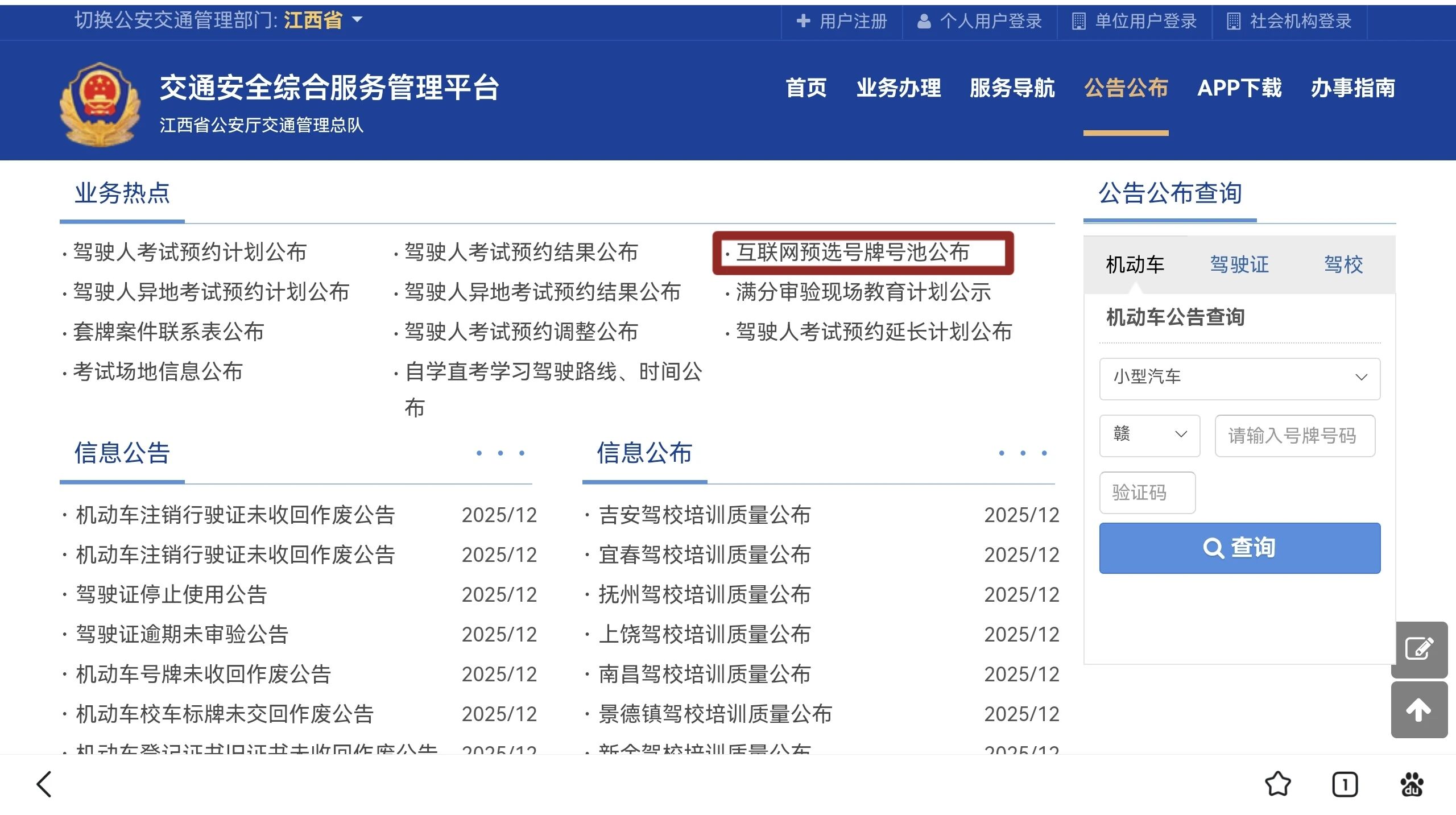This screenshot has width=1456, height=815.
Task: Open more 信息公告 via three dots
Action: coord(500,453)
